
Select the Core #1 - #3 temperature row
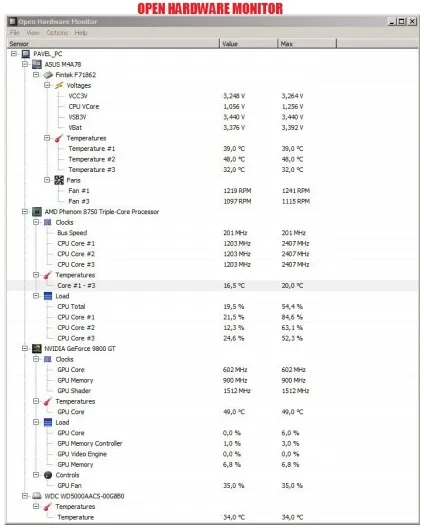click(x=212, y=286)
